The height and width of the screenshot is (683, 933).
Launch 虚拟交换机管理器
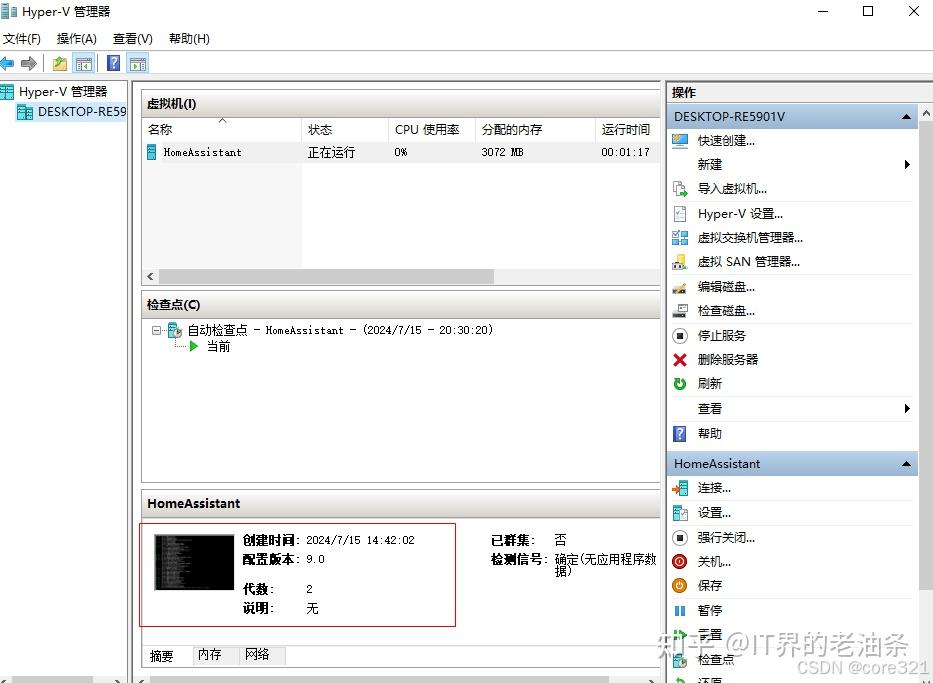tap(747, 237)
